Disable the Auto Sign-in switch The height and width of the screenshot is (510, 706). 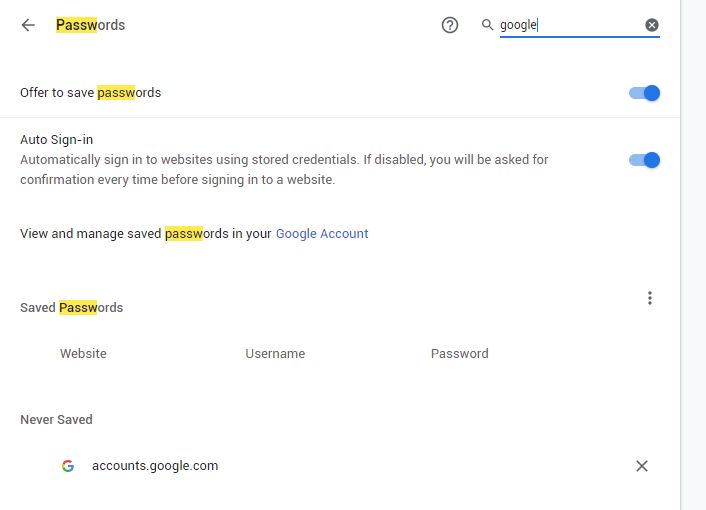644,160
